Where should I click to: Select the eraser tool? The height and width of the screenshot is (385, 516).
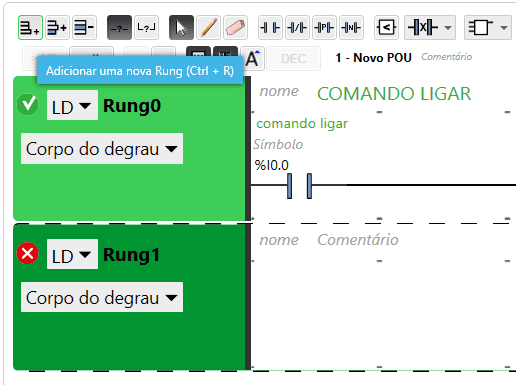[x=235, y=27]
